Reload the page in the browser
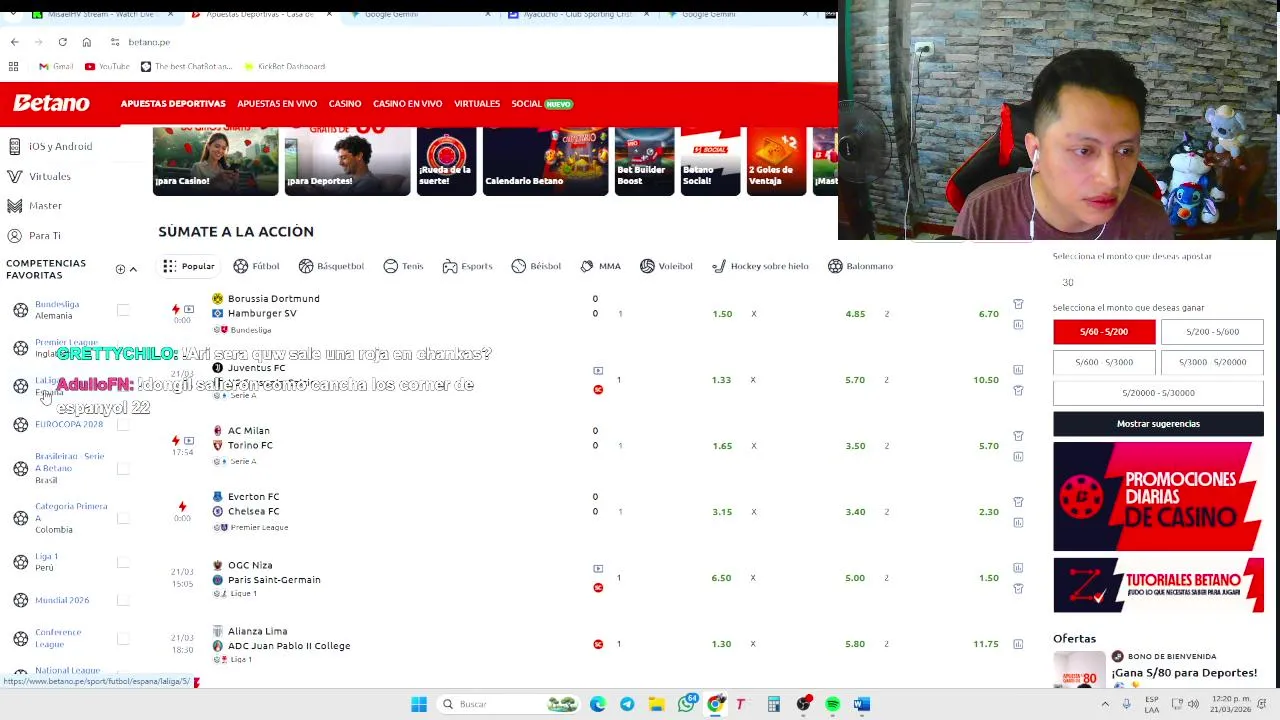The width and height of the screenshot is (1280, 720). pos(62,42)
